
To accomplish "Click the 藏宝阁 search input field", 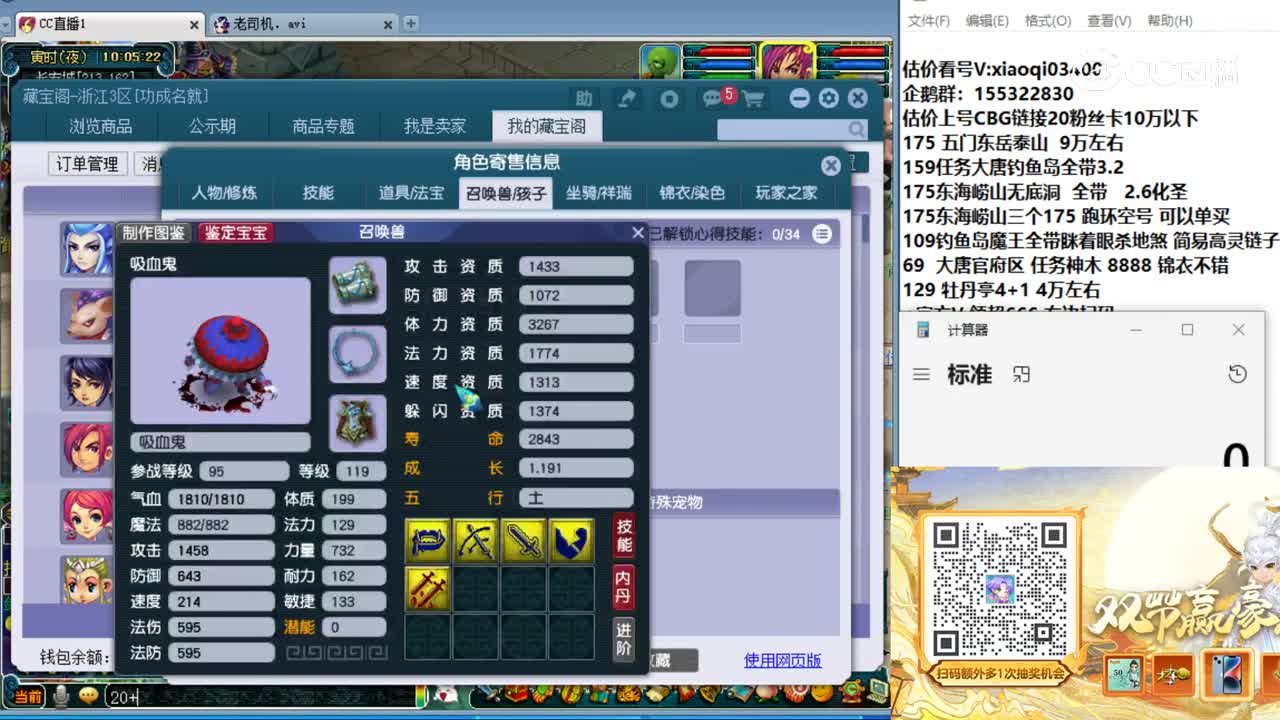I will pyautogui.click(x=782, y=130).
